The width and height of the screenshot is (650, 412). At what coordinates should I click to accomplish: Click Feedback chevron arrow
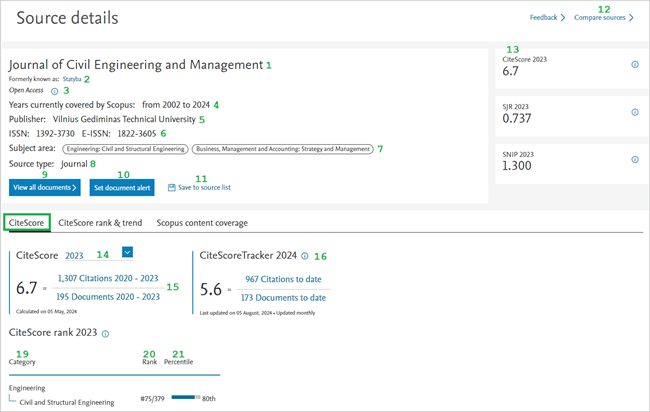tap(563, 17)
